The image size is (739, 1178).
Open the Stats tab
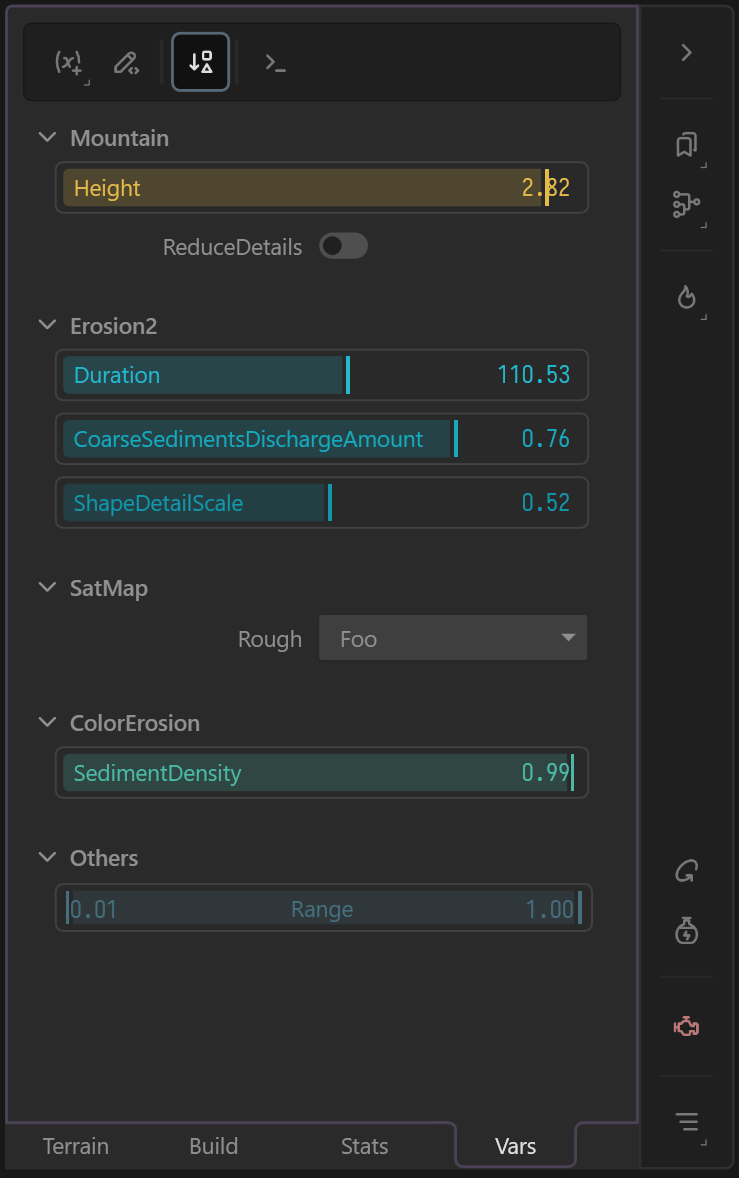[x=364, y=1146]
